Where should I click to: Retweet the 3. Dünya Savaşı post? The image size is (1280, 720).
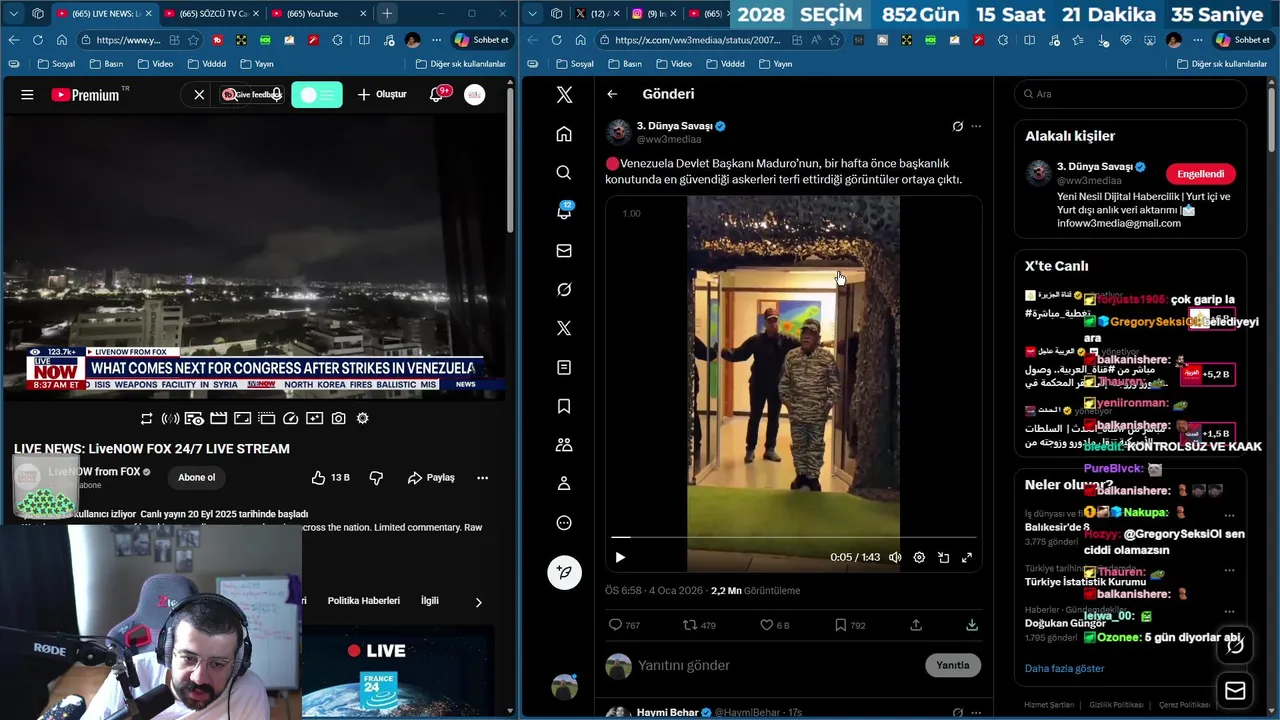(x=699, y=625)
